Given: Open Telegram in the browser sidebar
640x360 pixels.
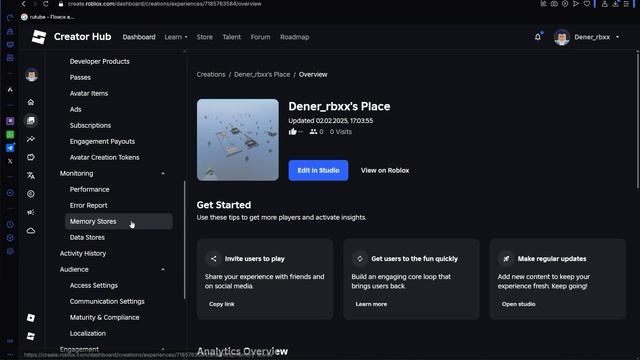Looking at the screenshot, I should click(10, 148).
